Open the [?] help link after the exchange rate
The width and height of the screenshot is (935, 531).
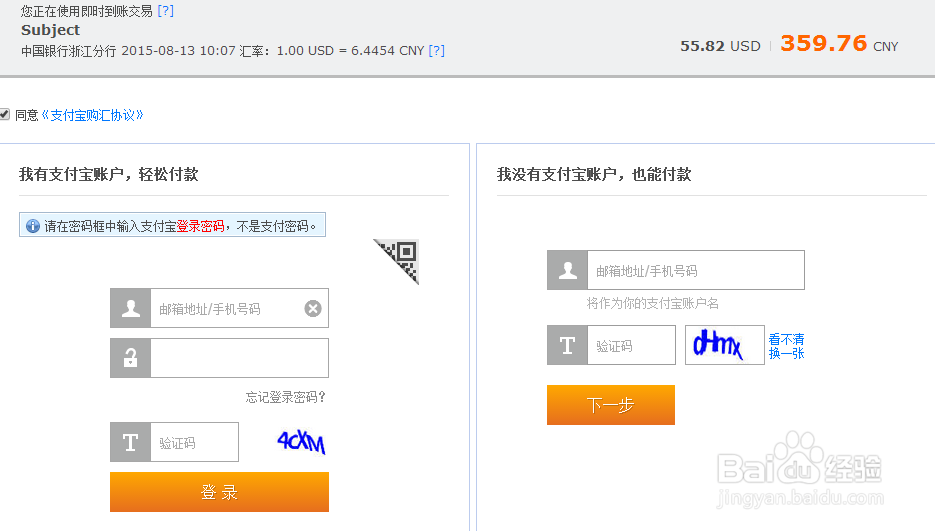point(436,51)
